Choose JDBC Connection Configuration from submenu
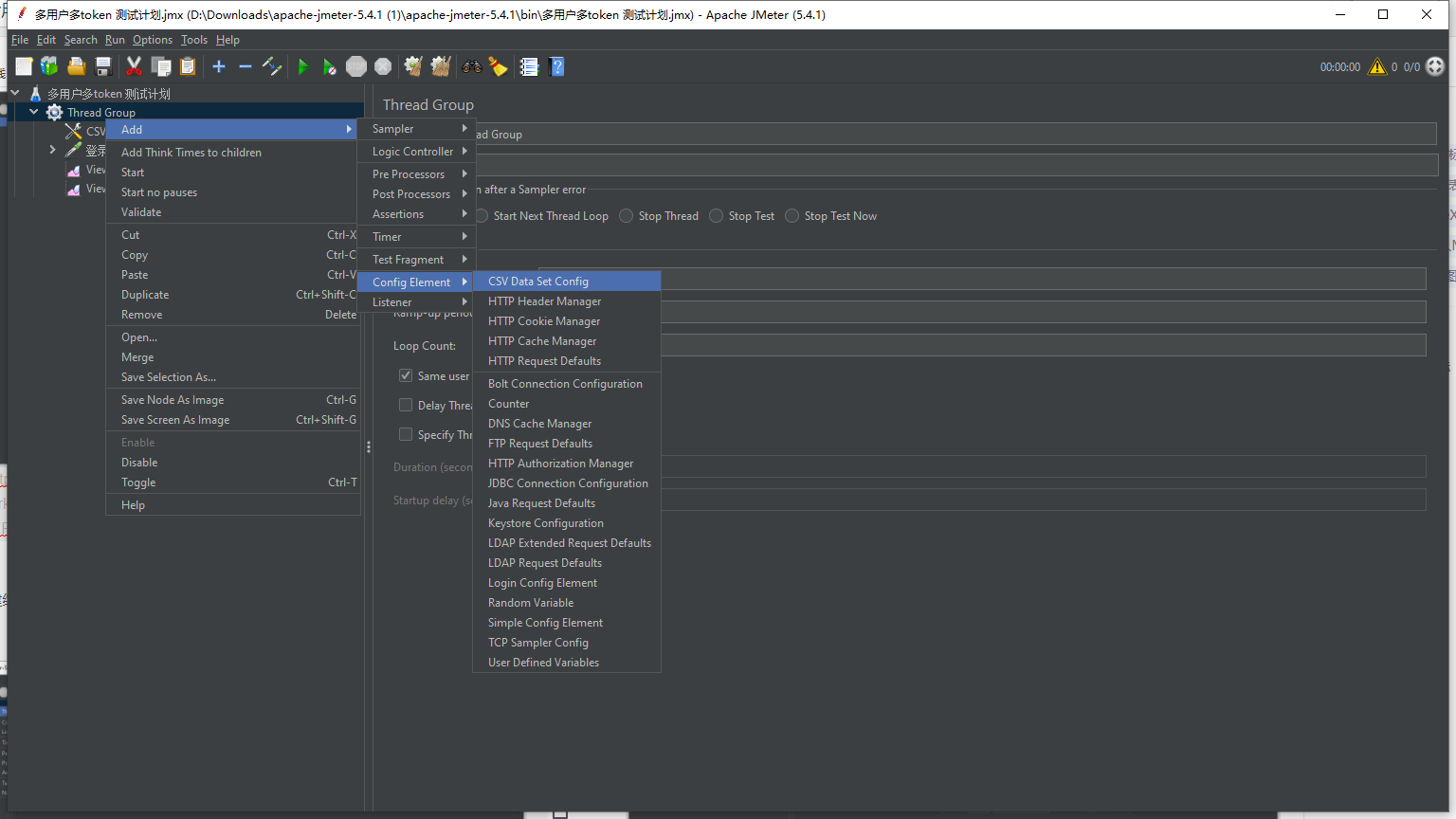Screen dimensions: 1456x819 click(566, 483)
